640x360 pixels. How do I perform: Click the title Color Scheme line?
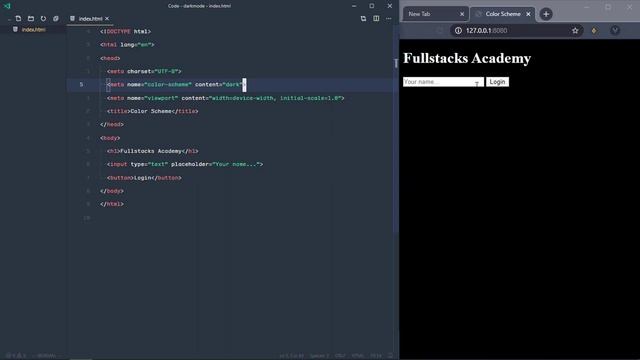pyautogui.click(x=152, y=111)
